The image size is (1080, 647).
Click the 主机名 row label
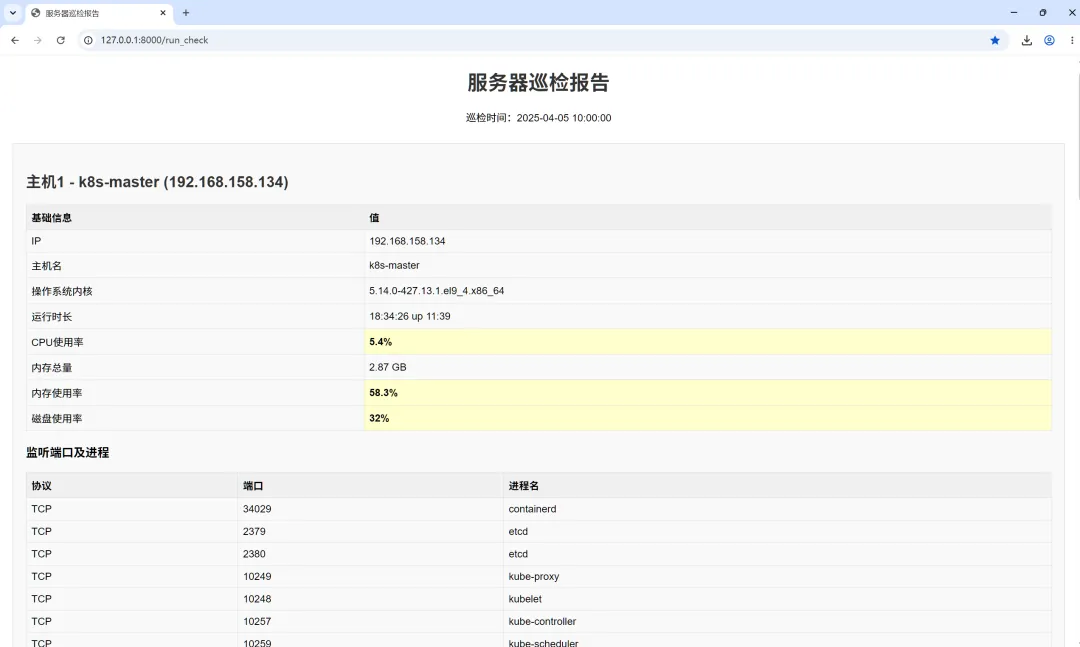[46, 266]
